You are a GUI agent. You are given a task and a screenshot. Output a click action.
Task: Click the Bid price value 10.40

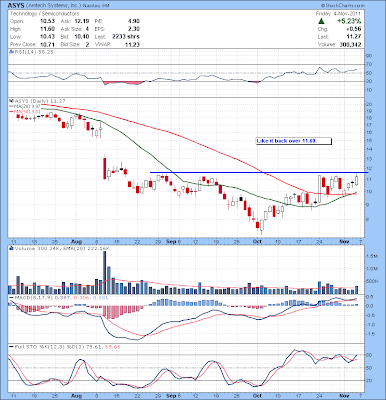[x=82, y=37]
